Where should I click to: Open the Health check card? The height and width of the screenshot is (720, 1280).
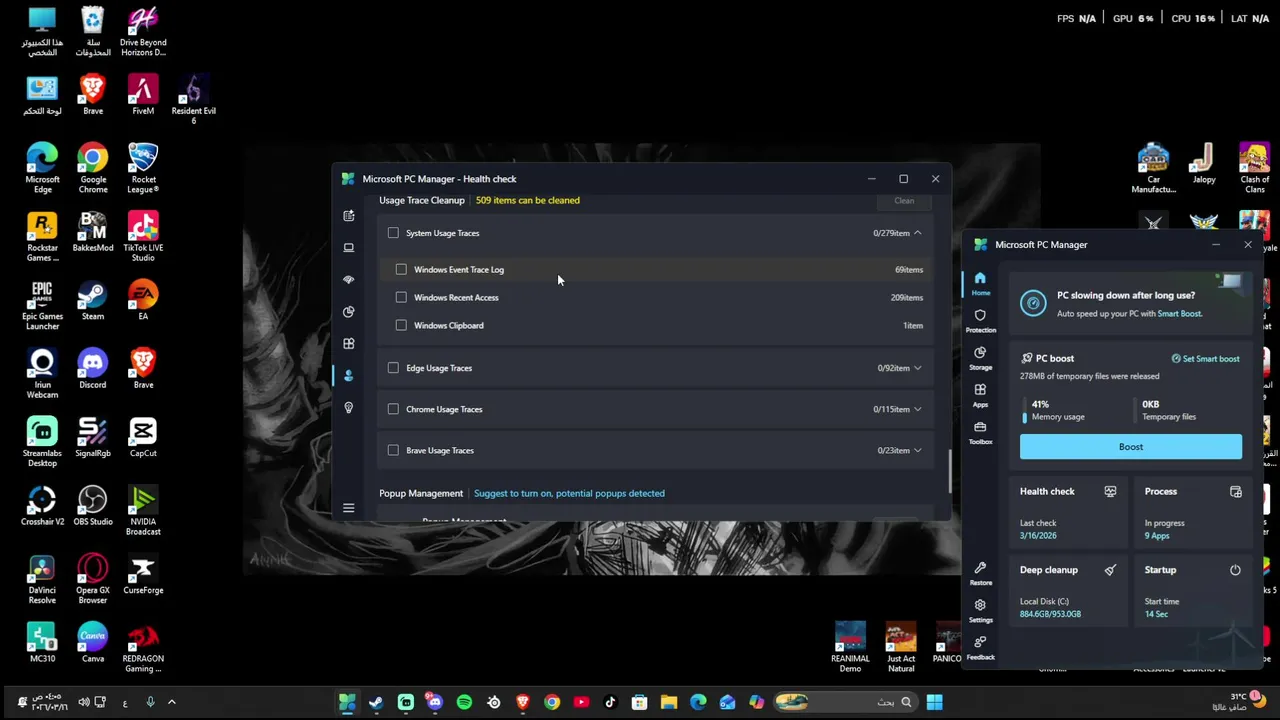1068,514
